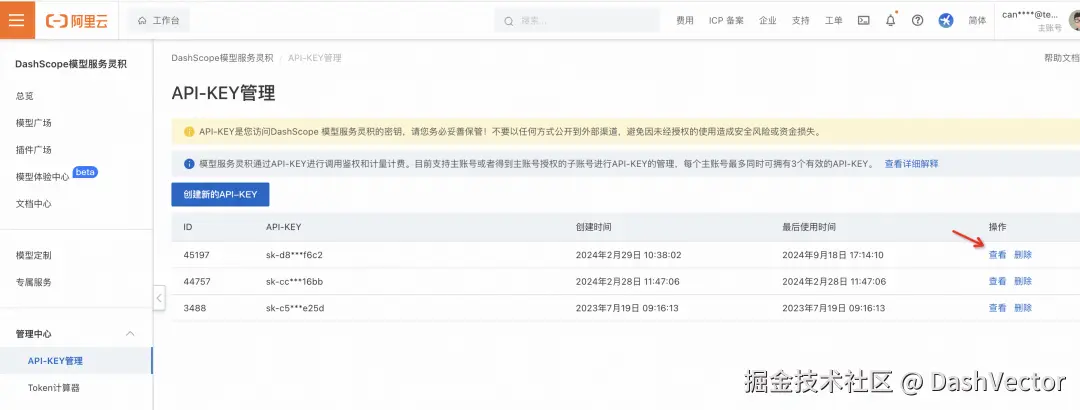The image size is (1080, 410).
Task: Click the blue info icon in notice
Action: pos(189,164)
